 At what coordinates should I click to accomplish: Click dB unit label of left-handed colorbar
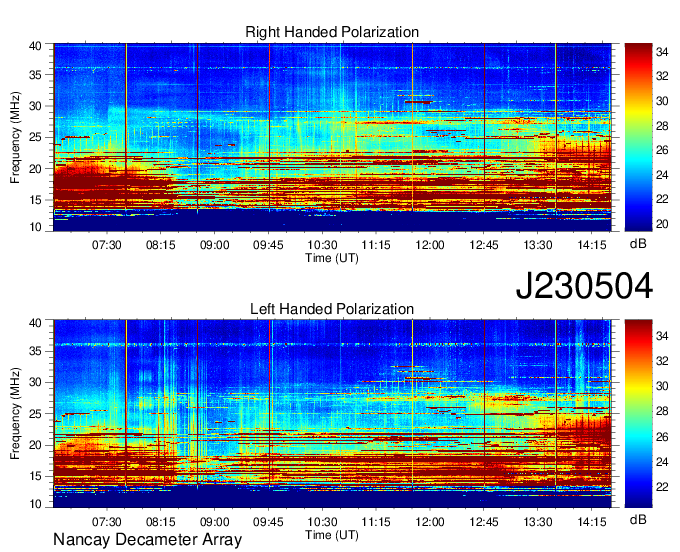click(638, 519)
